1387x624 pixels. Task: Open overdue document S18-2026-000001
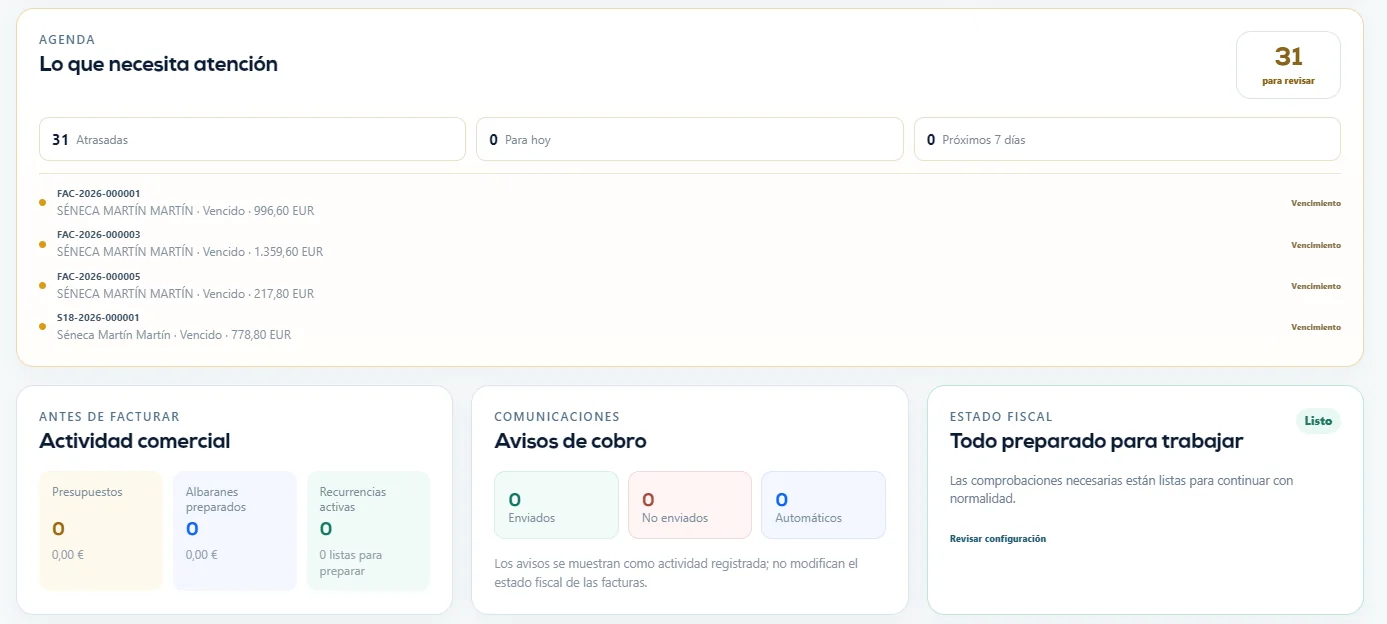coord(690,326)
